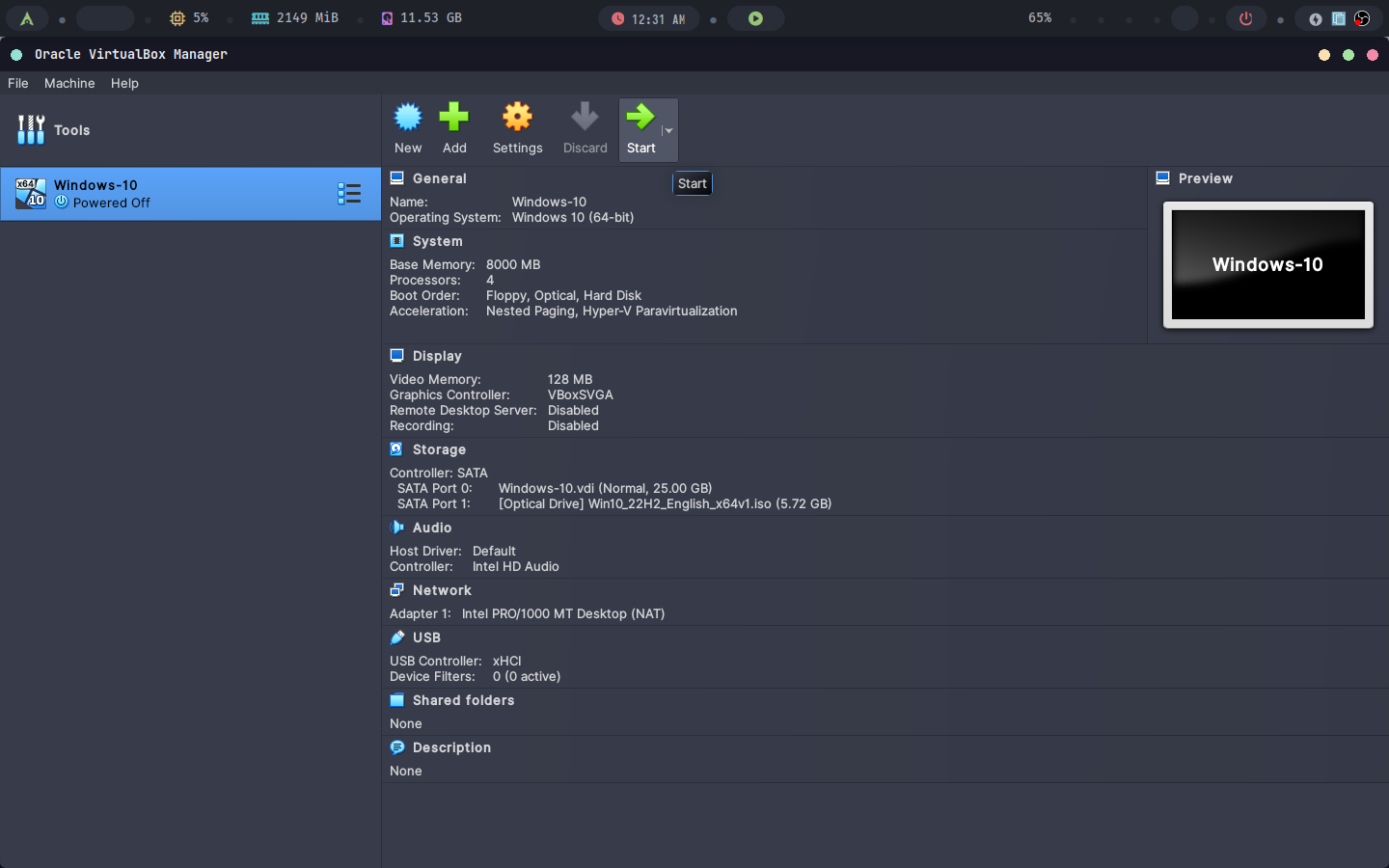Image resolution: width=1389 pixels, height=868 pixels.
Task: Open the Tools icon in sidebar
Action: pyautogui.click(x=31, y=129)
